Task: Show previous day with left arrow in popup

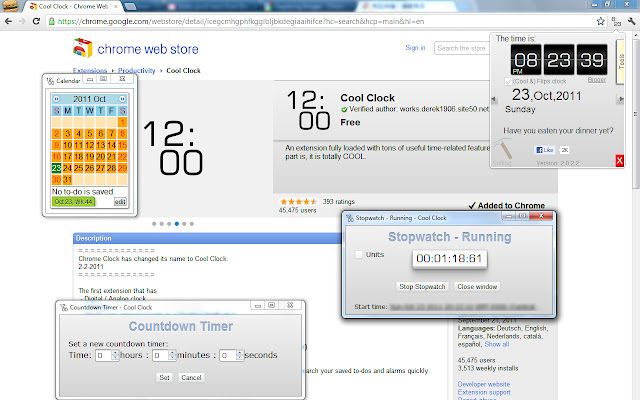Action: coord(494,99)
